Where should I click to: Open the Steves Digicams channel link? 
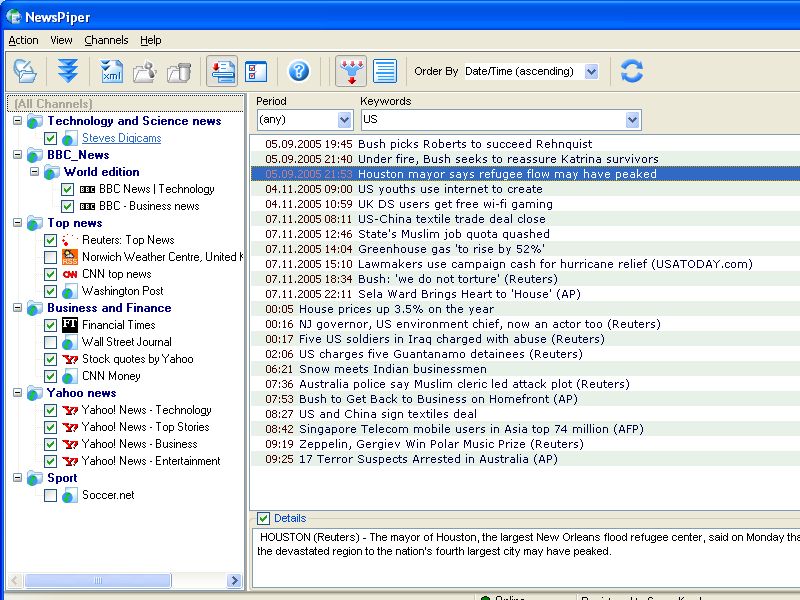coord(121,138)
